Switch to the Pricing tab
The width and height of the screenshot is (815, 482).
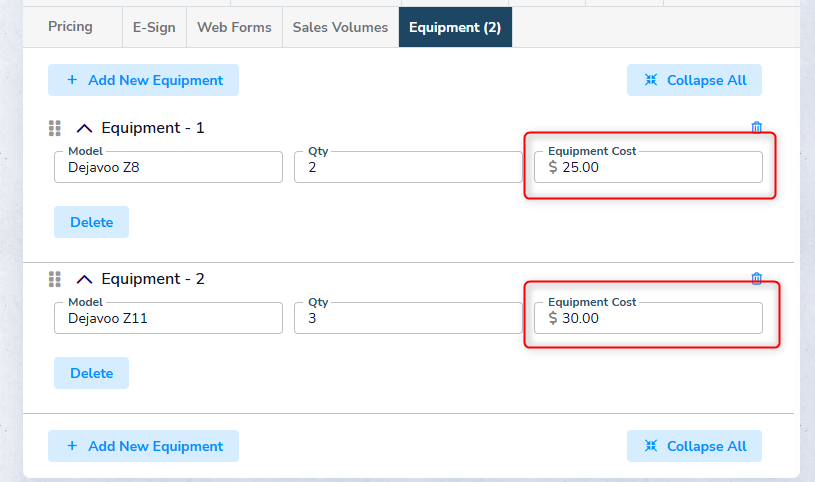(70, 27)
